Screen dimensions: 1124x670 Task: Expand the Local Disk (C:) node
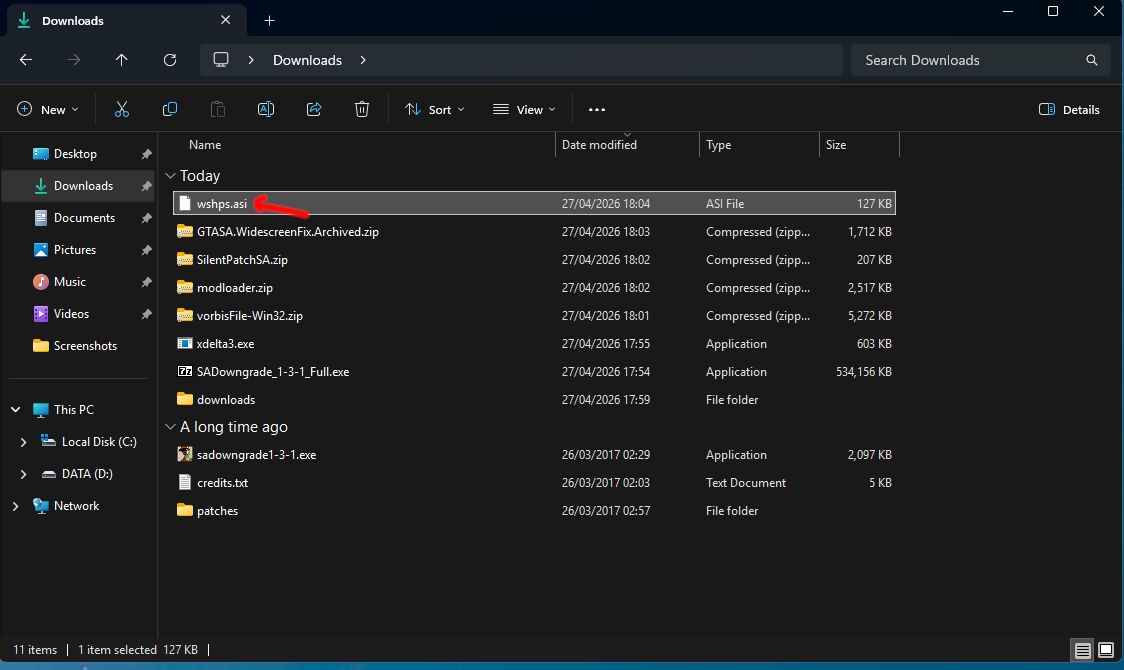23,442
